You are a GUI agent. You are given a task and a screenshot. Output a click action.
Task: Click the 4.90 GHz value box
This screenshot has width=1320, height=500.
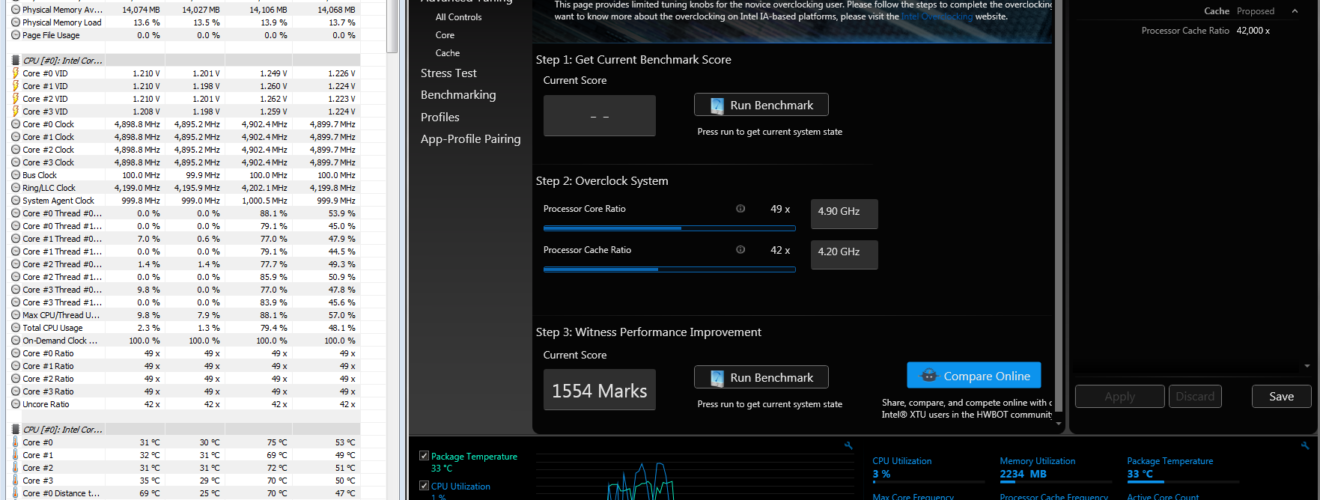click(844, 214)
